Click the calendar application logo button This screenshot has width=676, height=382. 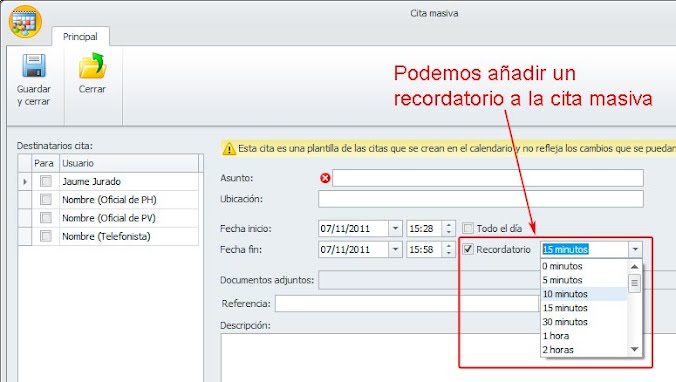click(x=25, y=22)
